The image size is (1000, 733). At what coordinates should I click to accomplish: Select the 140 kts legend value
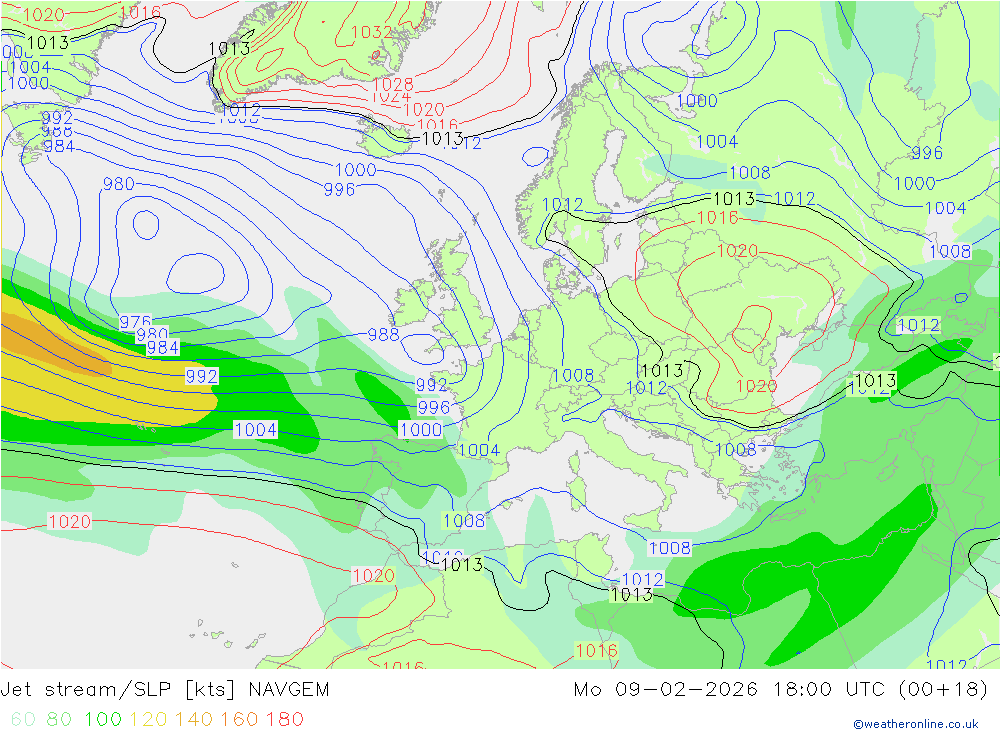[x=194, y=719]
